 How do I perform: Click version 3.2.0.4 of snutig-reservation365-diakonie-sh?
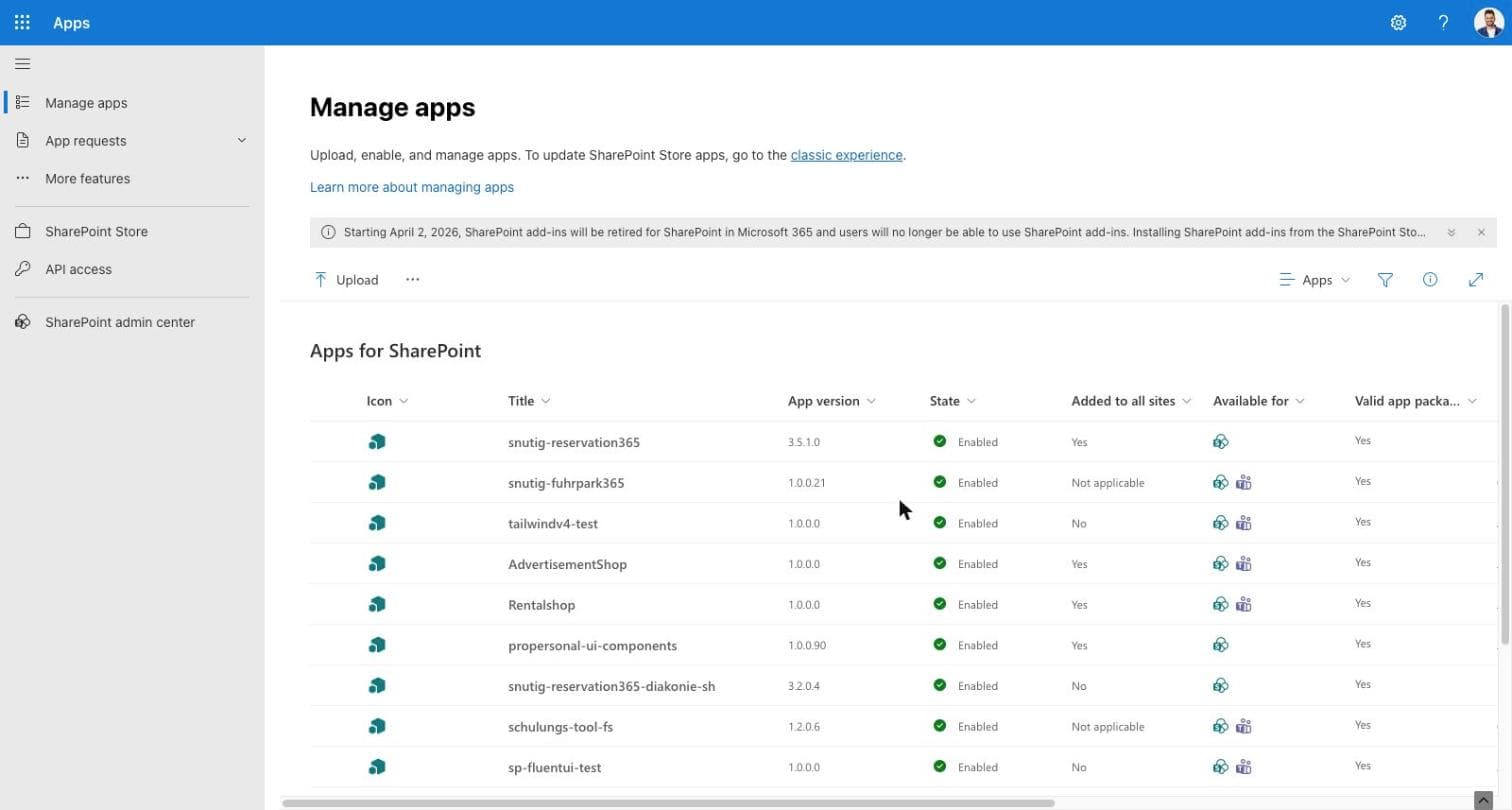[x=804, y=686]
